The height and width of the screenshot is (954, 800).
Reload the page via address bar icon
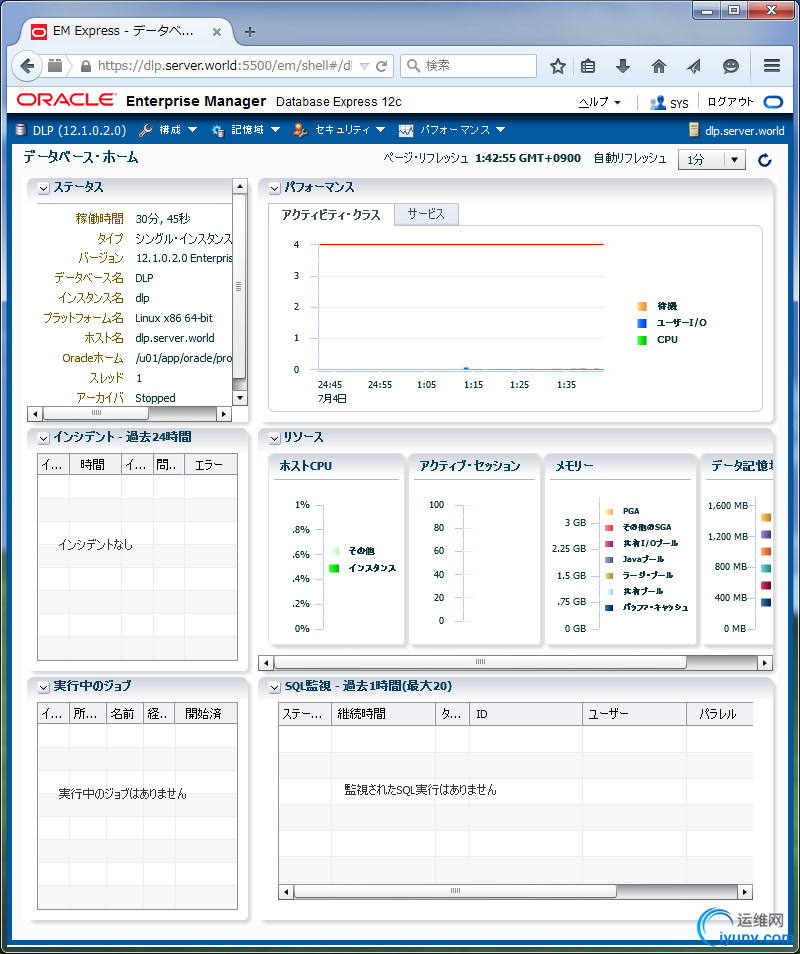click(381, 66)
